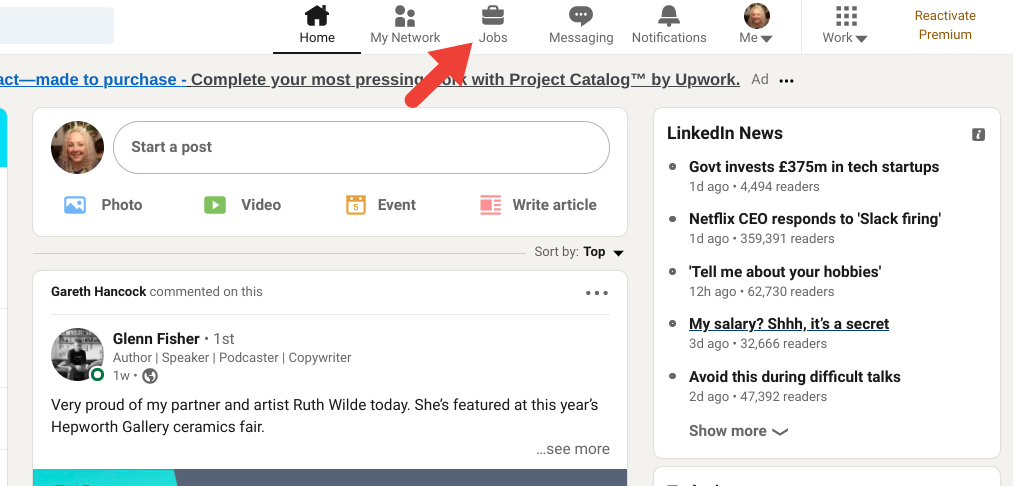
Task: Open the Messaging tab
Action: pos(581,25)
